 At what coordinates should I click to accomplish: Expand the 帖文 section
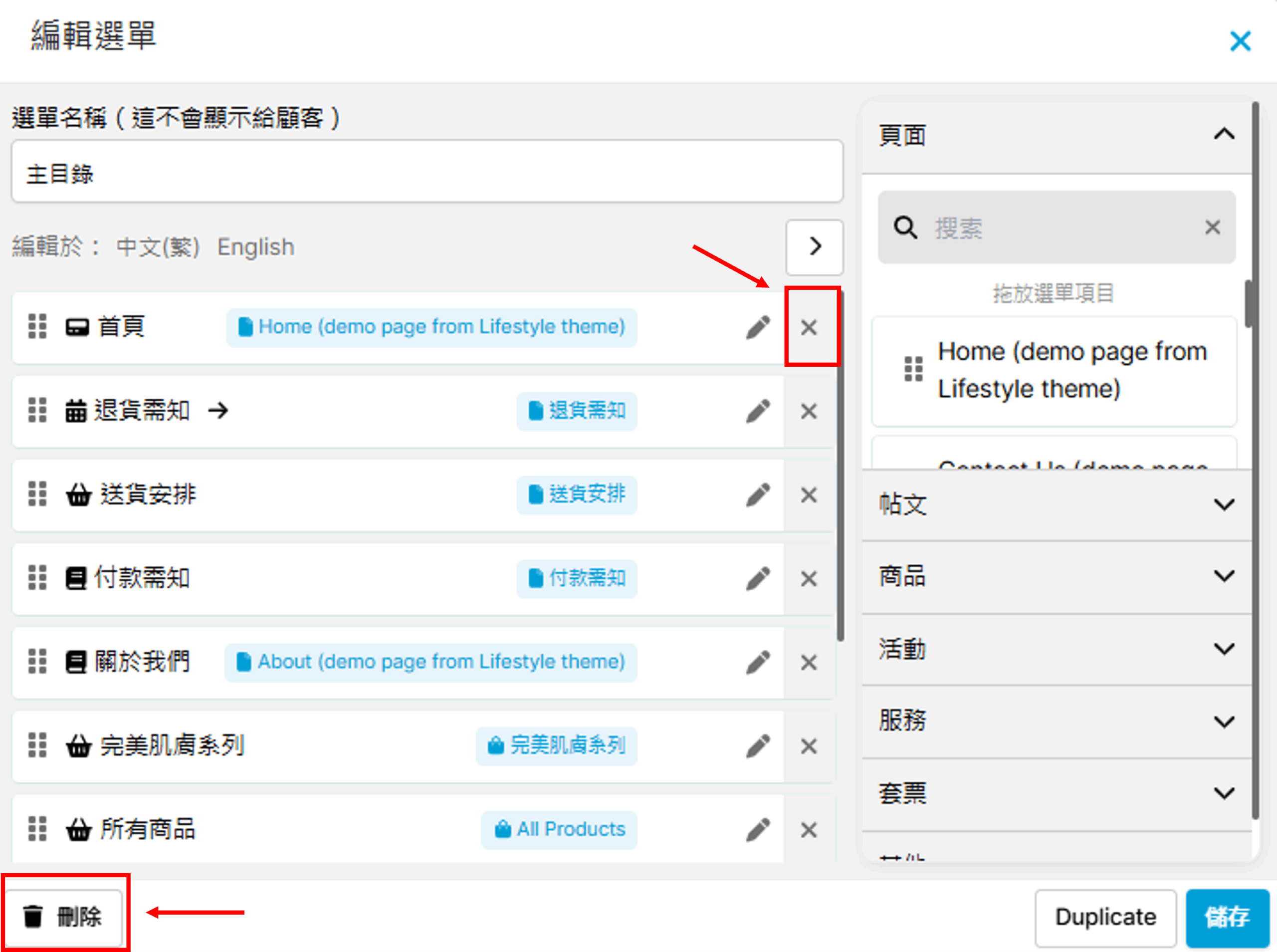pyautogui.click(x=1224, y=504)
